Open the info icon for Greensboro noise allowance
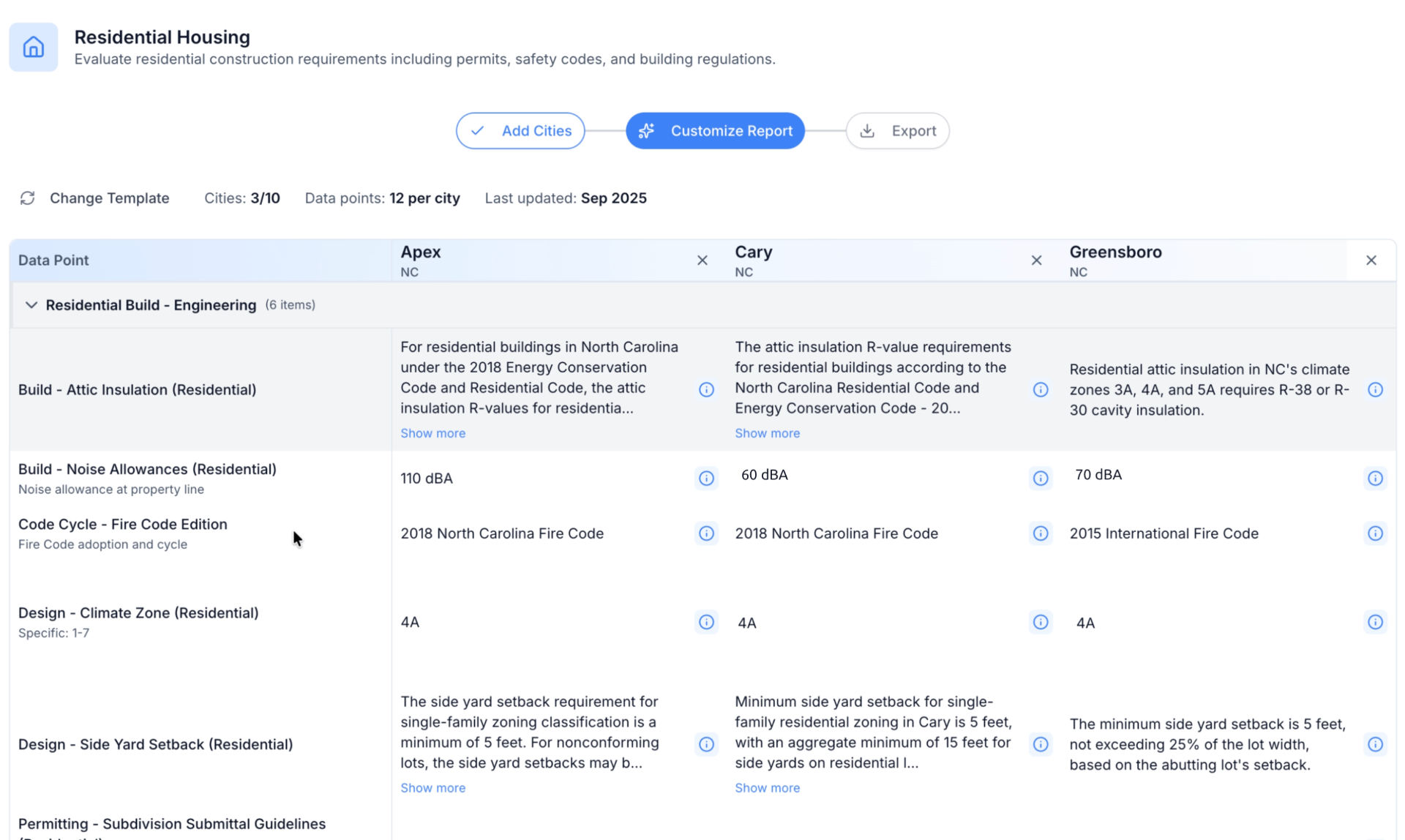 pos(1375,478)
